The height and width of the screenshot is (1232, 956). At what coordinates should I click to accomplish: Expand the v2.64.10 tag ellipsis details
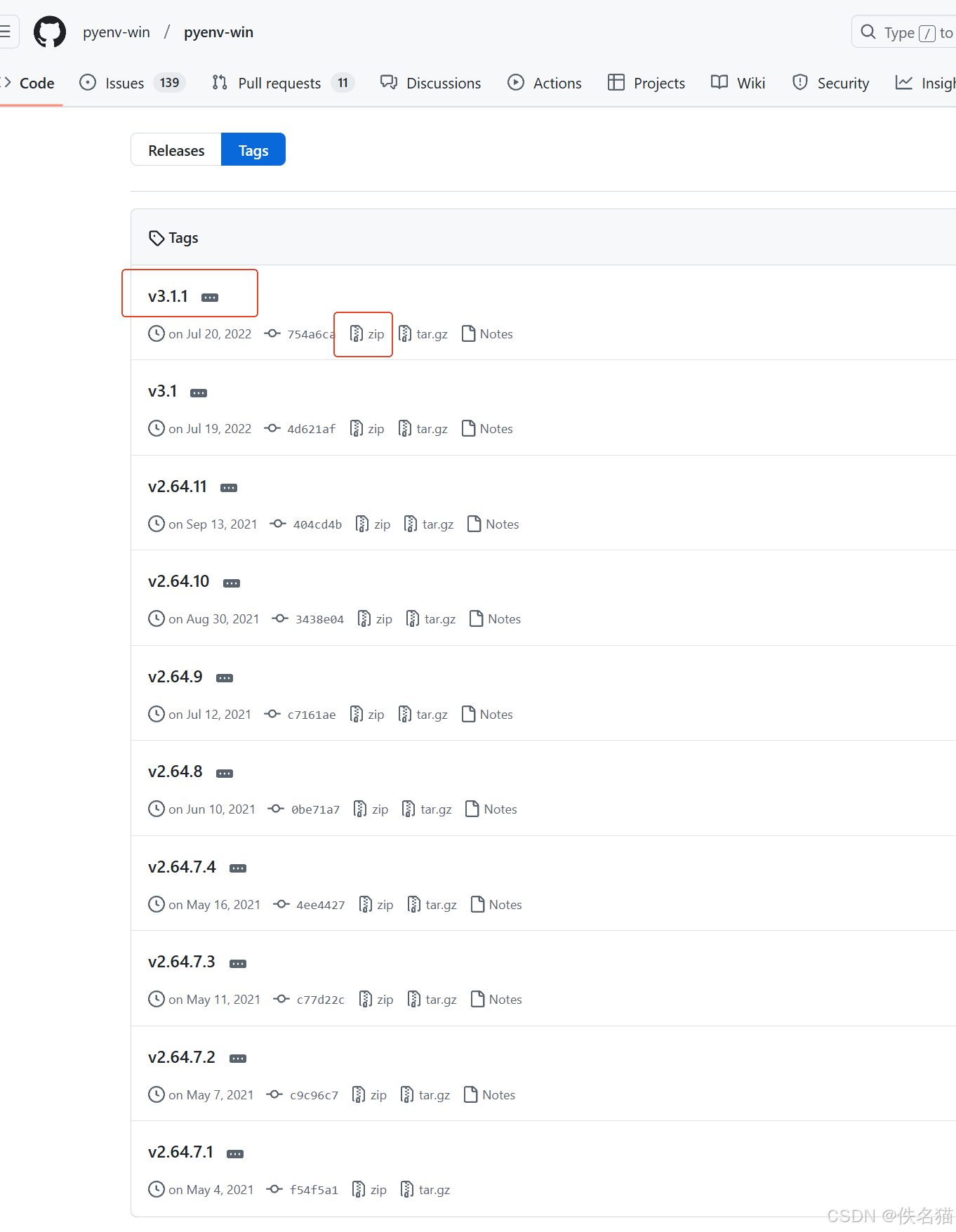(232, 583)
